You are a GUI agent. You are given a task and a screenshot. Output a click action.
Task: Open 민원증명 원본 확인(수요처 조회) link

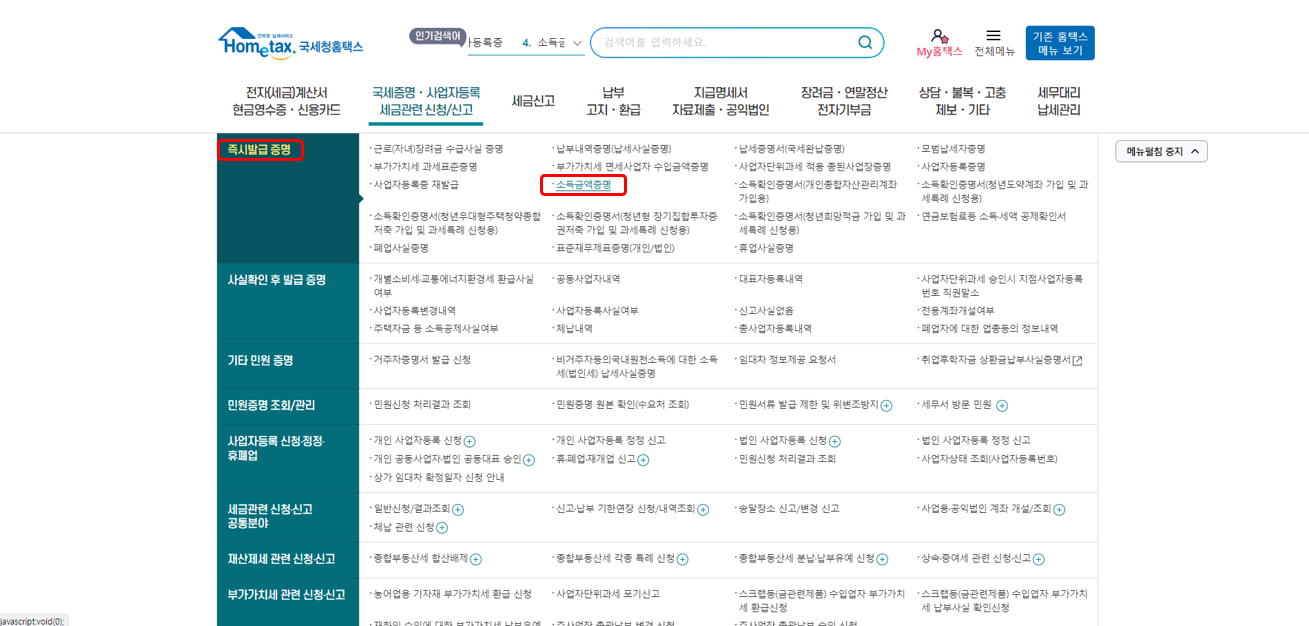click(x=623, y=405)
